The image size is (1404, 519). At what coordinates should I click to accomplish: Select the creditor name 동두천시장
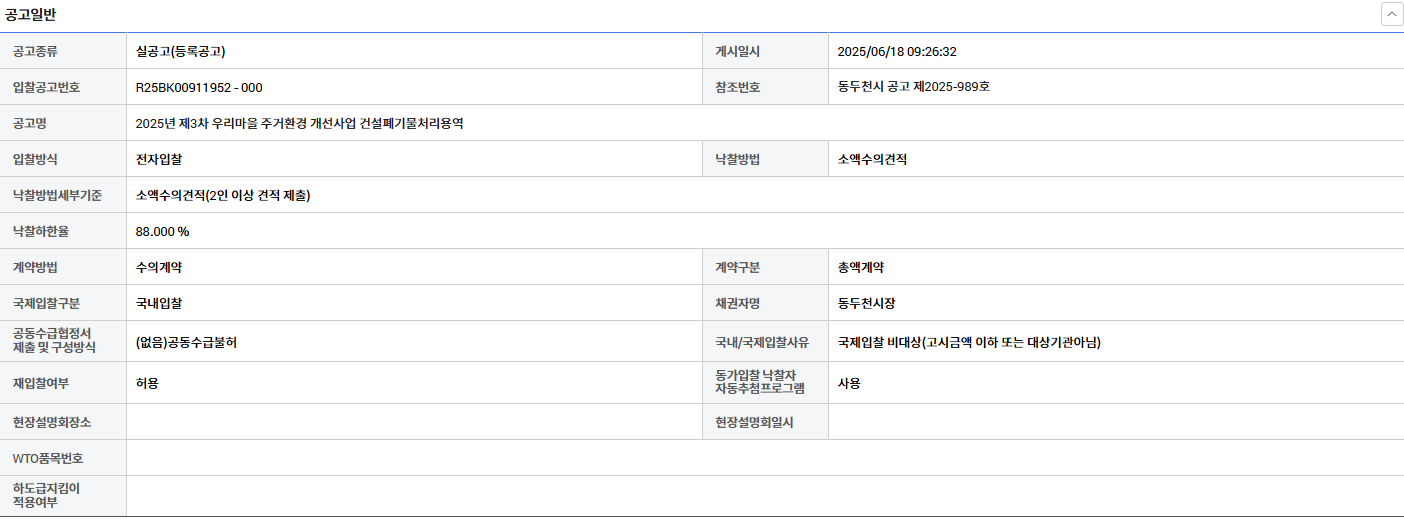867,303
